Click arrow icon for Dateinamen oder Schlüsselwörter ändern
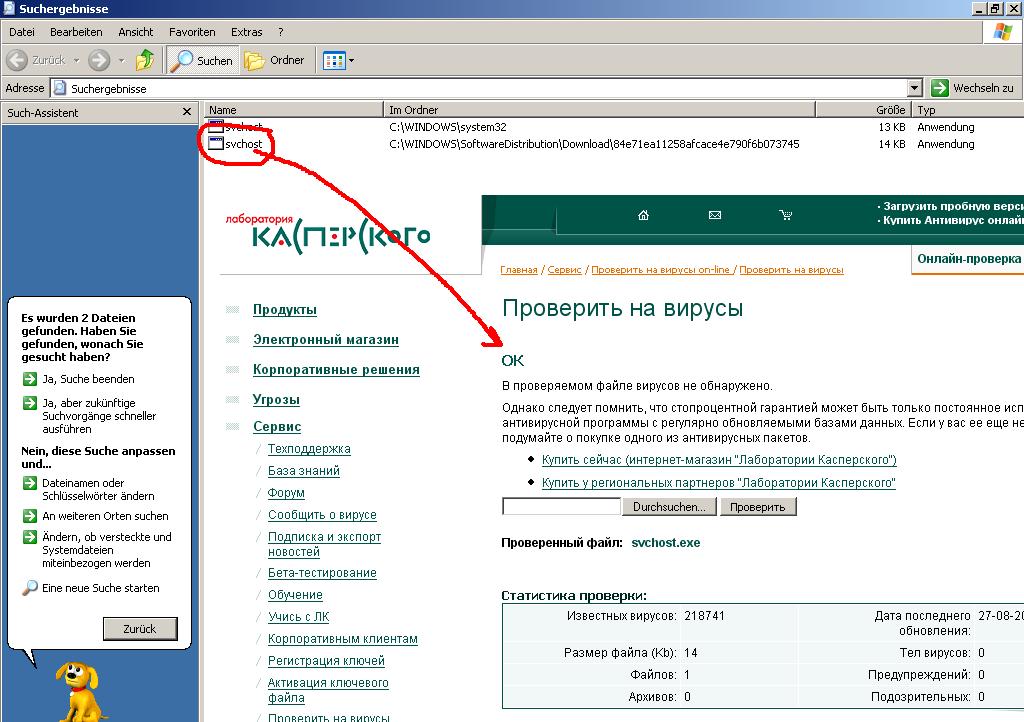The image size is (1024, 722). [29, 483]
